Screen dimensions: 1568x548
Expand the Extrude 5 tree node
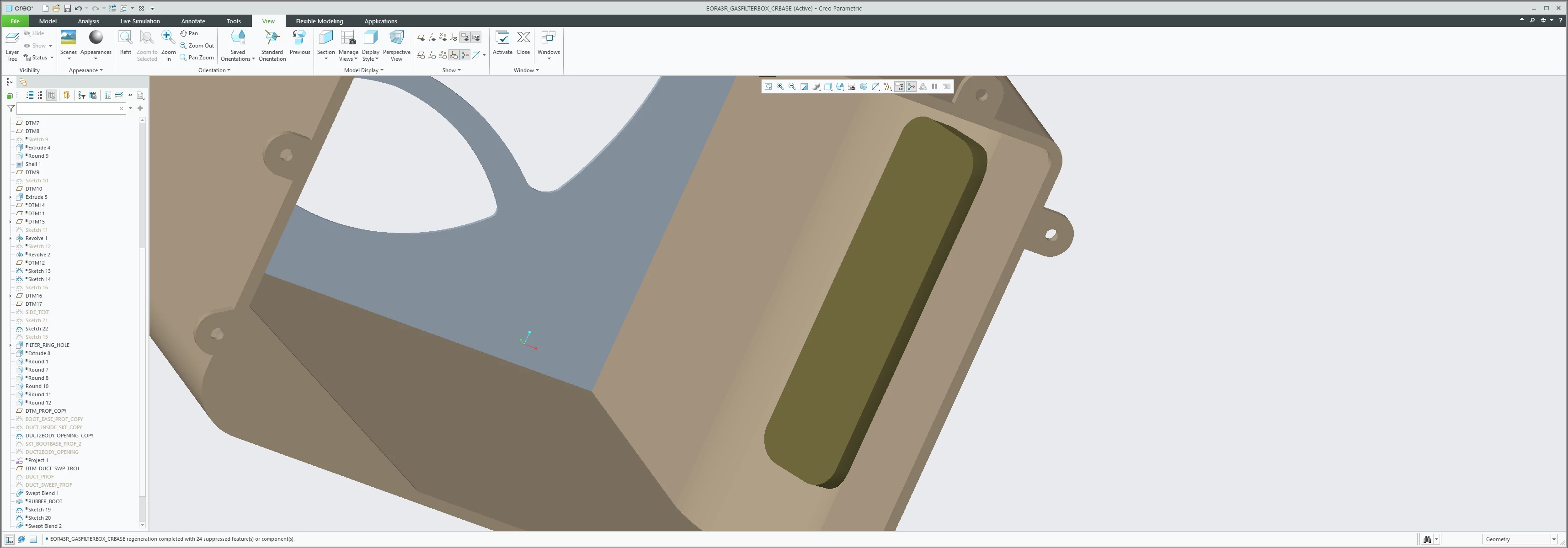[x=11, y=197]
